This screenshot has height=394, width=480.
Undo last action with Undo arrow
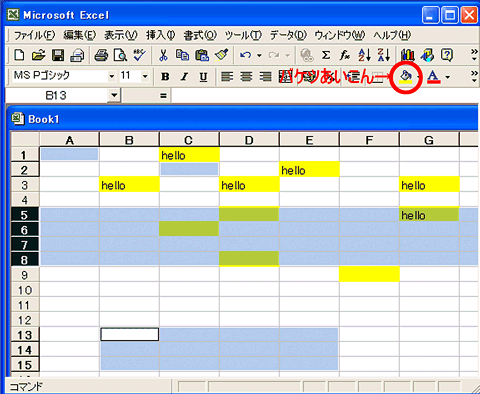coord(246,55)
